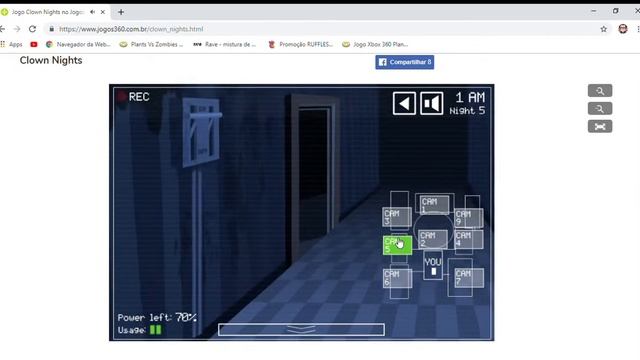This screenshot has height=360, width=640.
Task: Click the green Usage bars indicator
Action: [x=156, y=330]
